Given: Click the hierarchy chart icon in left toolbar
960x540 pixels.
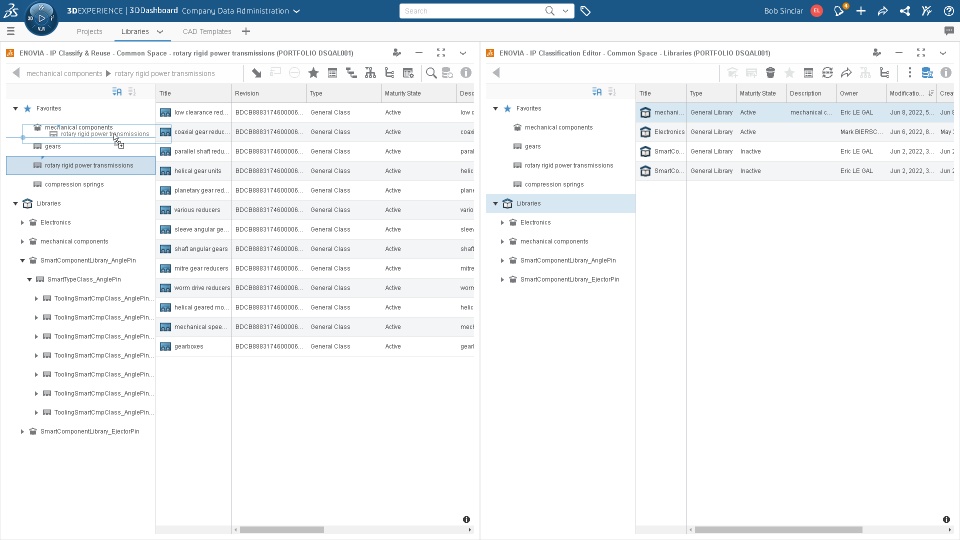Looking at the screenshot, I should click(370, 73).
